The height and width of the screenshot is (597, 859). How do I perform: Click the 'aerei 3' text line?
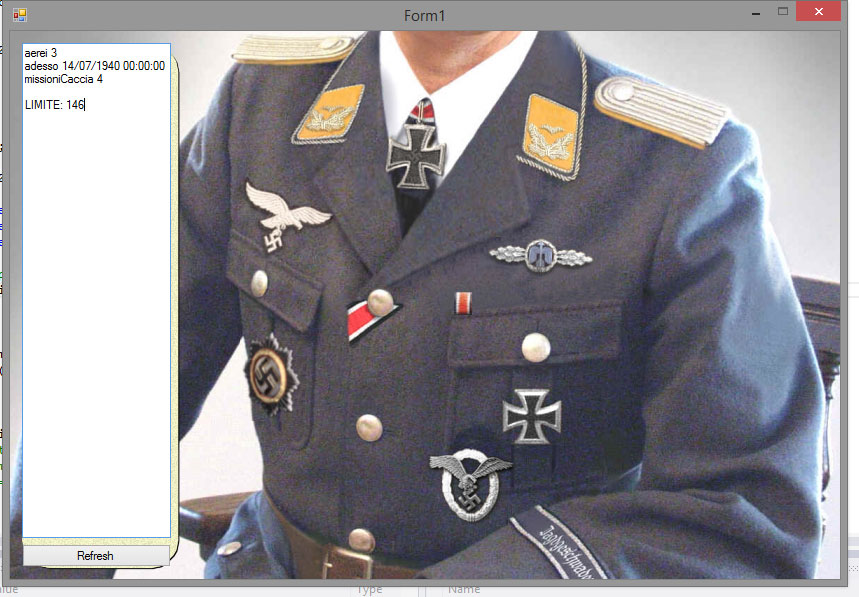tap(41, 53)
